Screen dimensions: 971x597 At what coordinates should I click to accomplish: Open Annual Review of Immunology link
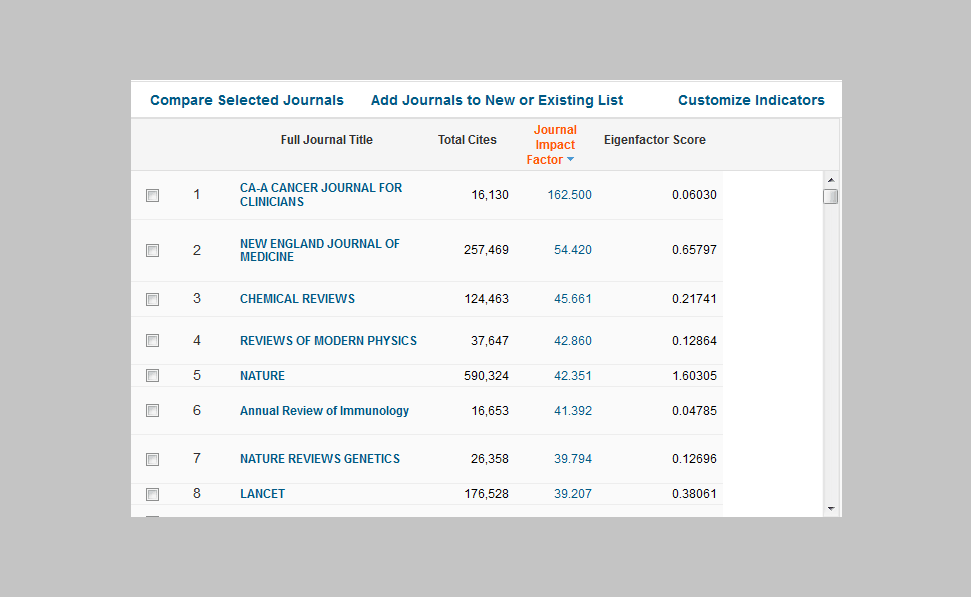pos(324,411)
